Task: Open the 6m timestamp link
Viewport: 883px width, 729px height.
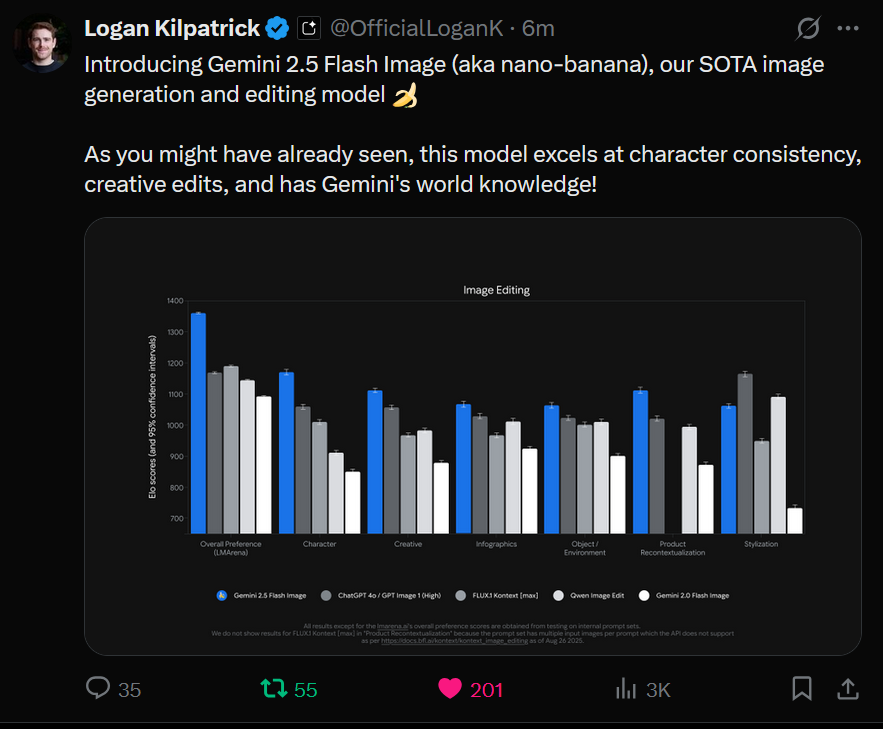Action: [x=538, y=29]
